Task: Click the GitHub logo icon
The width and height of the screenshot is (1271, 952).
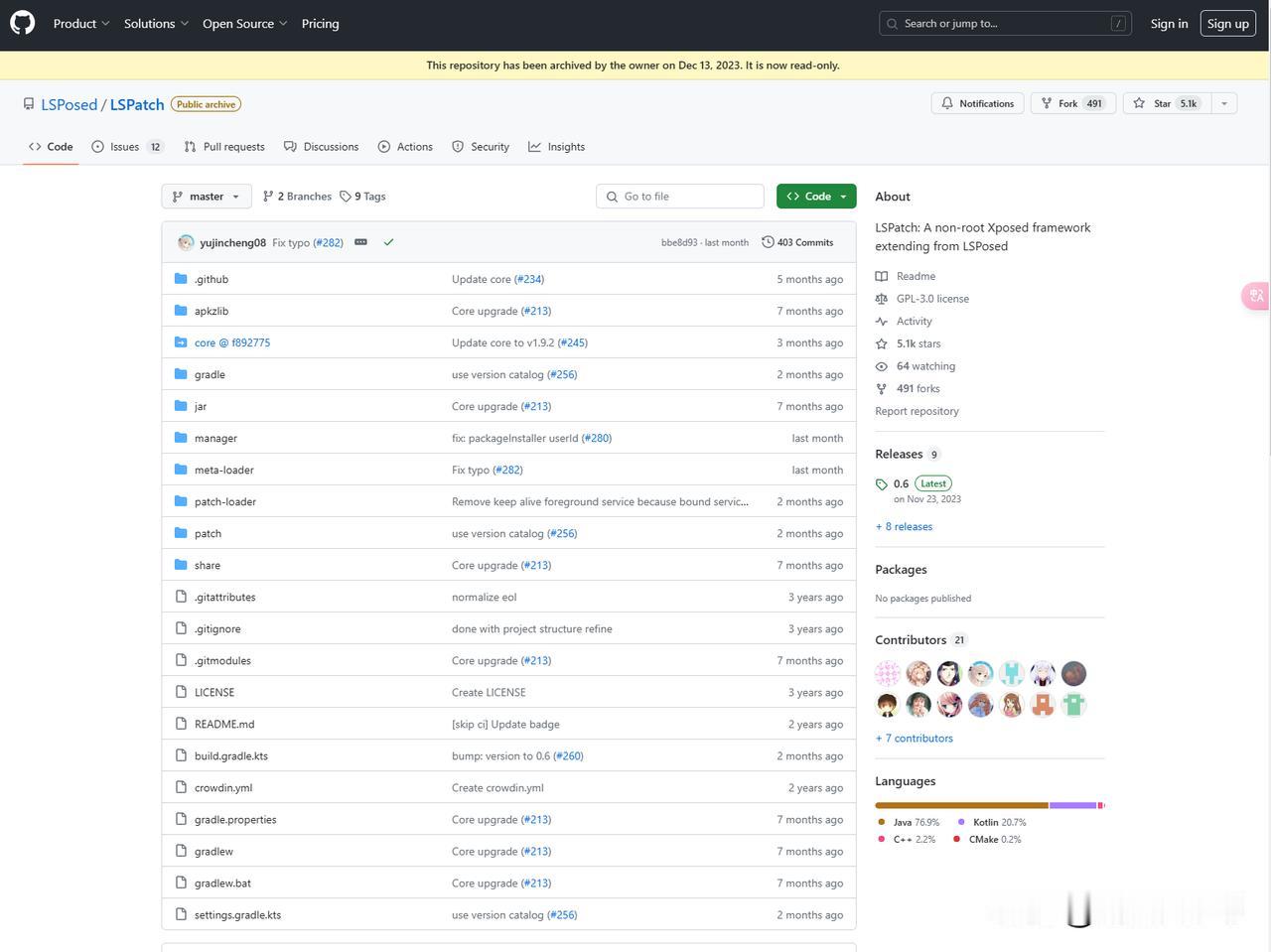Action: pyautogui.click(x=22, y=23)
